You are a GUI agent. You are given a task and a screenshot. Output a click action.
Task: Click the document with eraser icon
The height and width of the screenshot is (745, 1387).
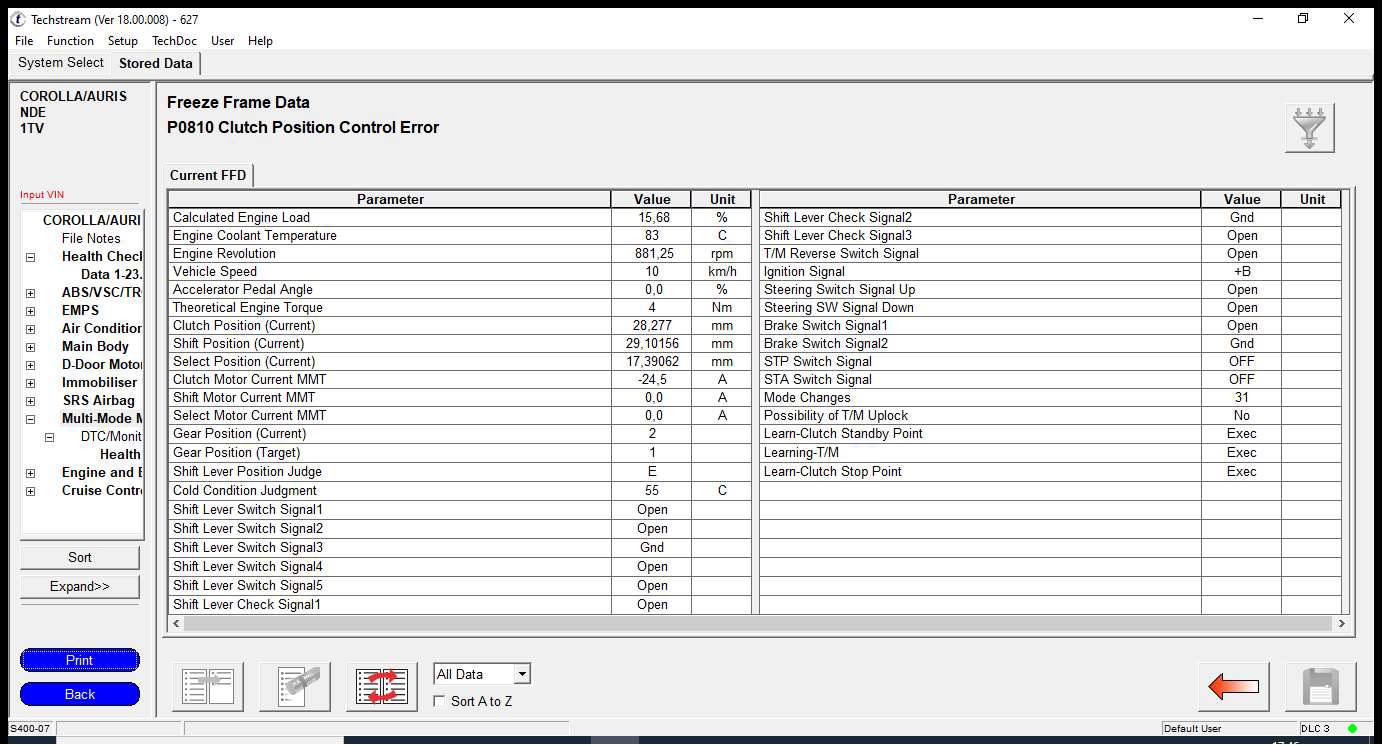pyautogui.click(x=295, y=687)
